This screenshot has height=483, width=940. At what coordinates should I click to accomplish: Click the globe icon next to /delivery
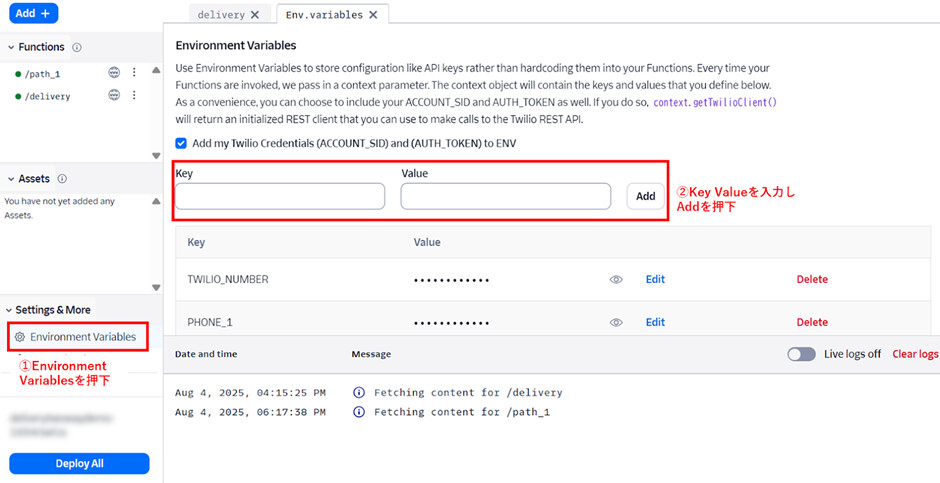tap(114, 96)
